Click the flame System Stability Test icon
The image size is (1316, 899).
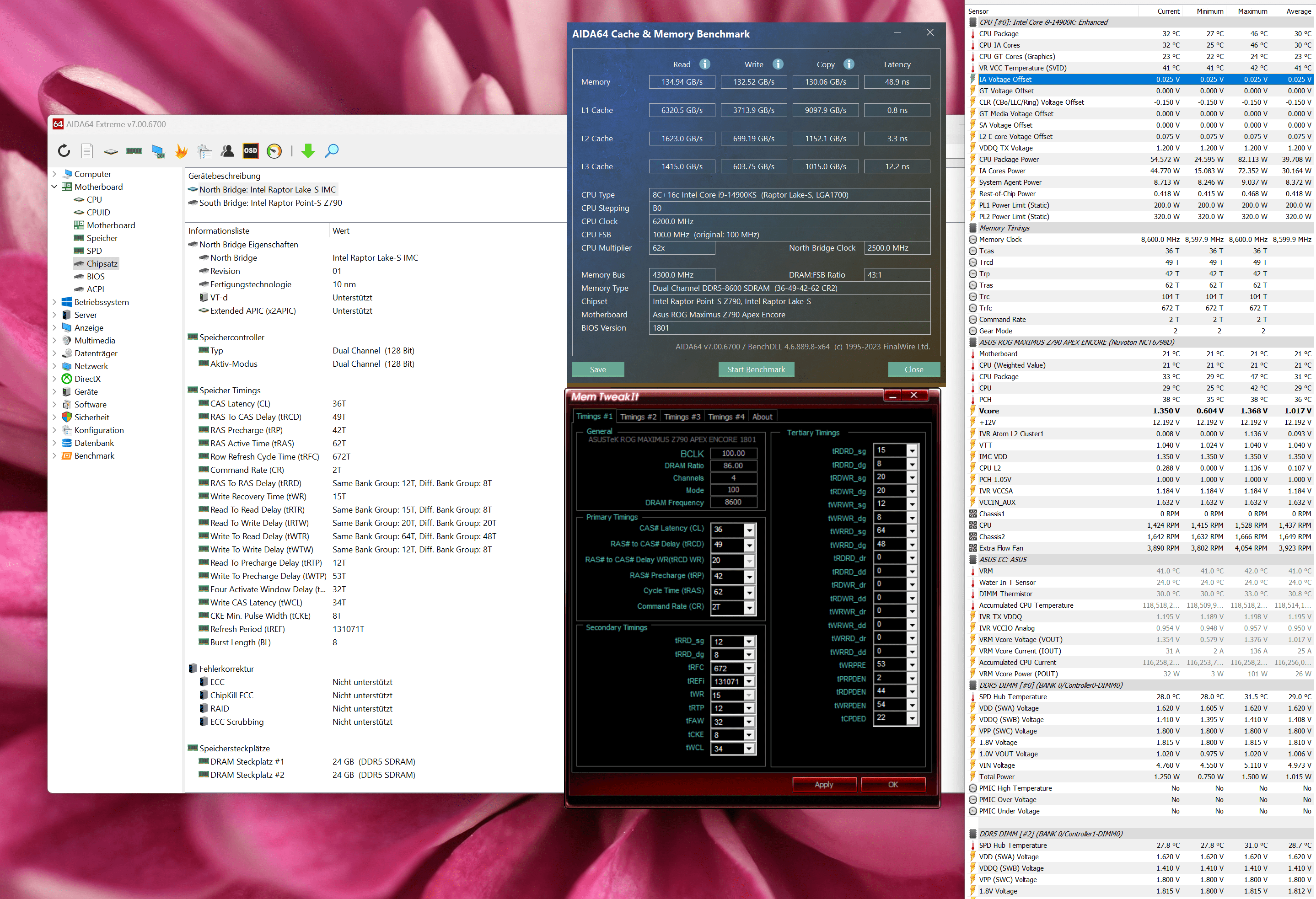pyautogui.click(x=181, y=150)
